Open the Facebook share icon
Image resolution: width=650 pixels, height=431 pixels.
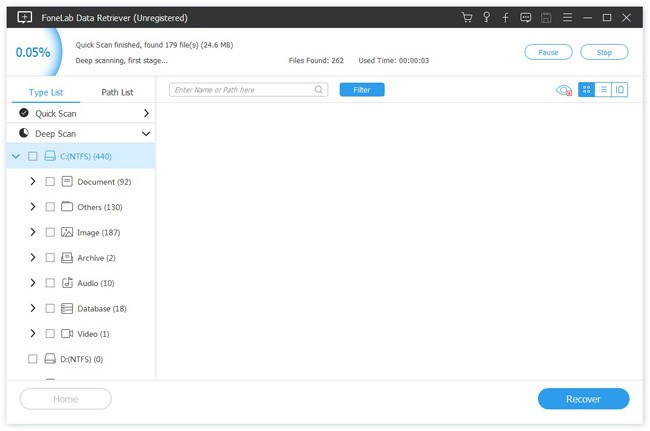click(x=505, y=17)
